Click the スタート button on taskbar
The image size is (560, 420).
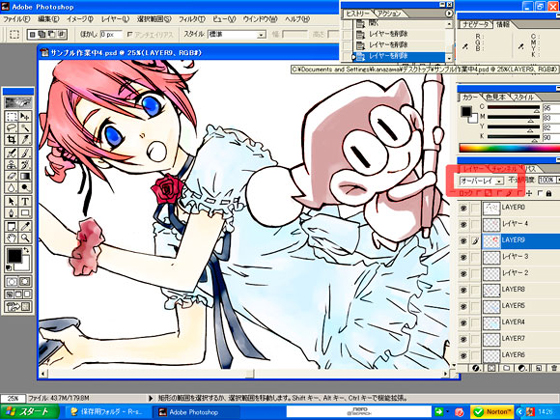click(x=30, y=412)
